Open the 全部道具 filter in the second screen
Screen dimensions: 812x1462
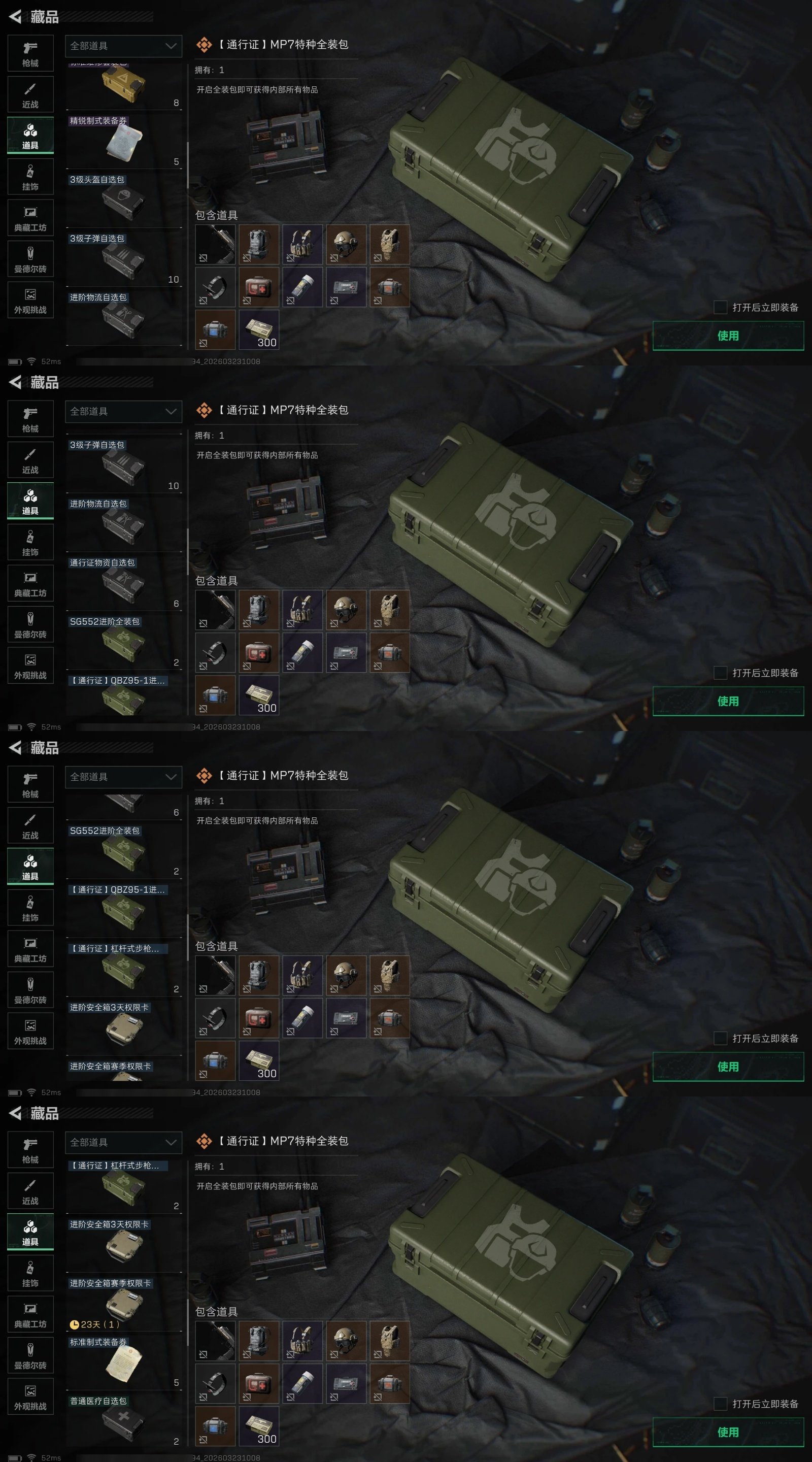coord(124,412)
